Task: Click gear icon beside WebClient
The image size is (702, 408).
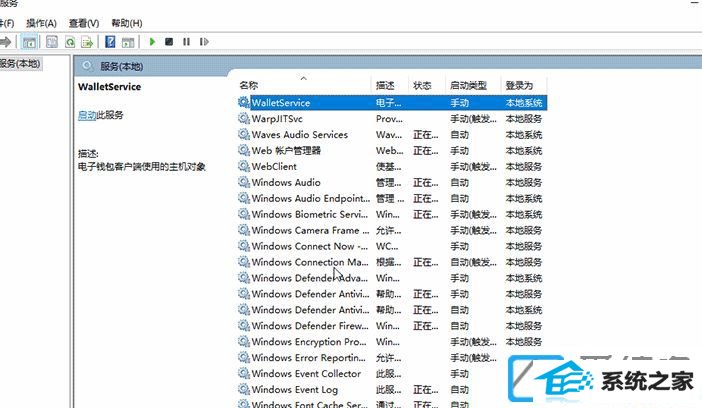Action: click(x=244, y=166)
